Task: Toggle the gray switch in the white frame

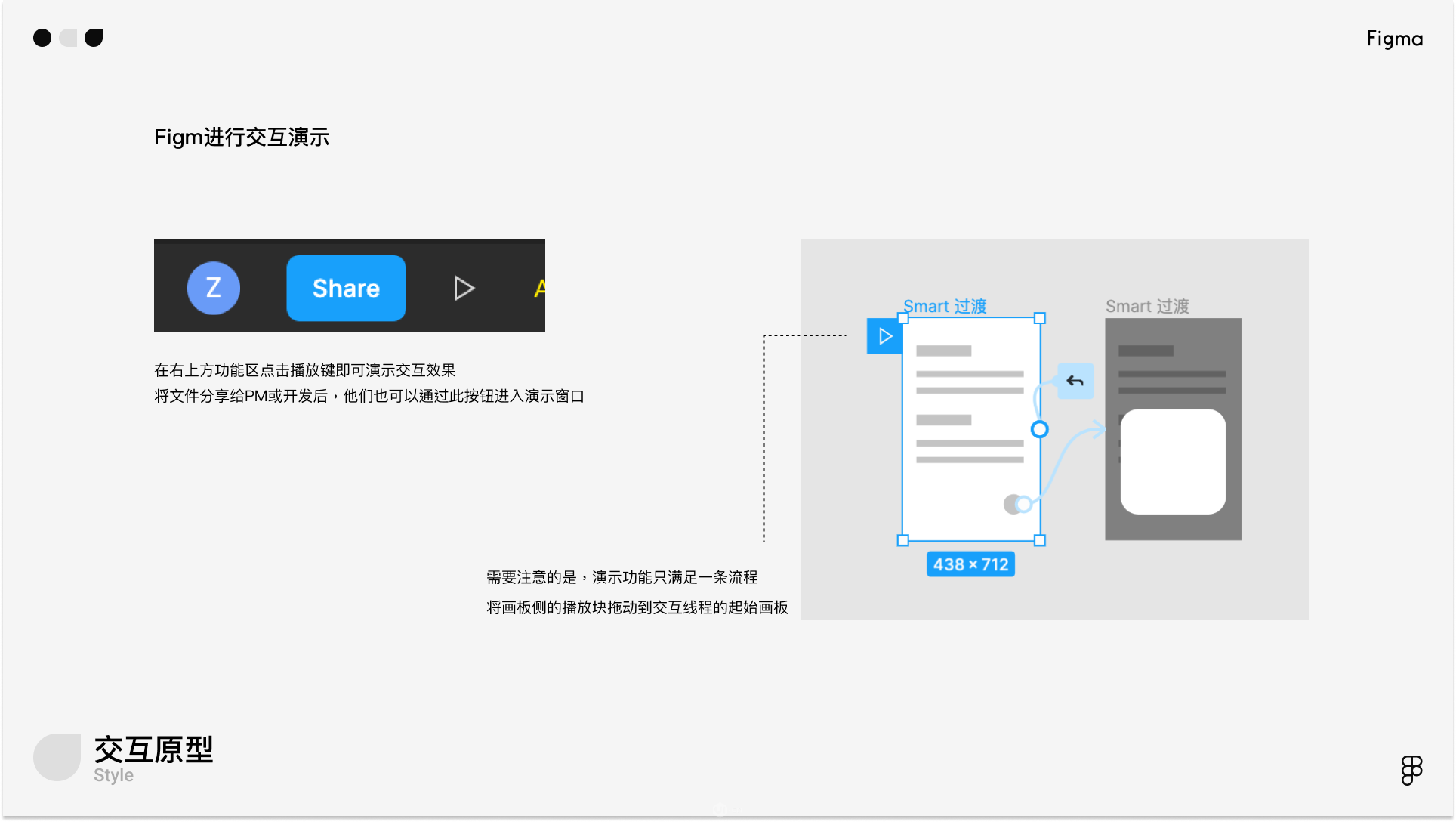Action: (1016, 504)
